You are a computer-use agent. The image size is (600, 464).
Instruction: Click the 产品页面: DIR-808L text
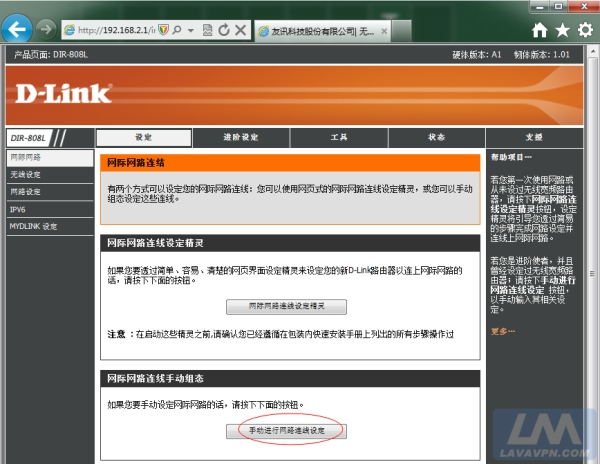click(x=51, y=55)
